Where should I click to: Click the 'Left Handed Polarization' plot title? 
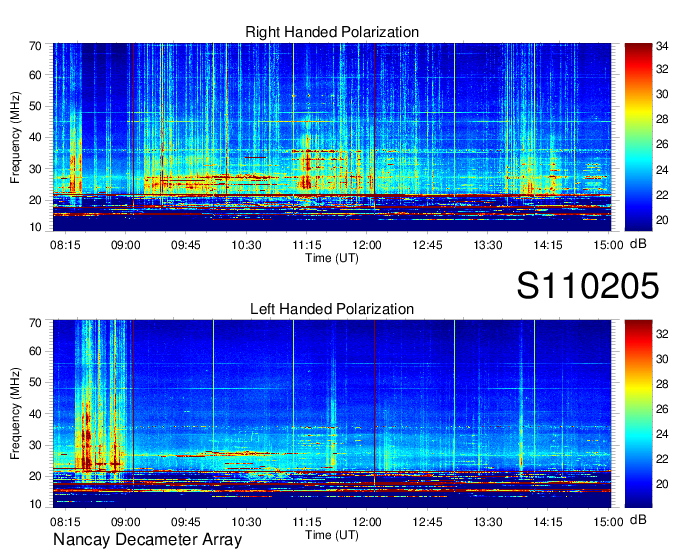click(x=332, y=309)
